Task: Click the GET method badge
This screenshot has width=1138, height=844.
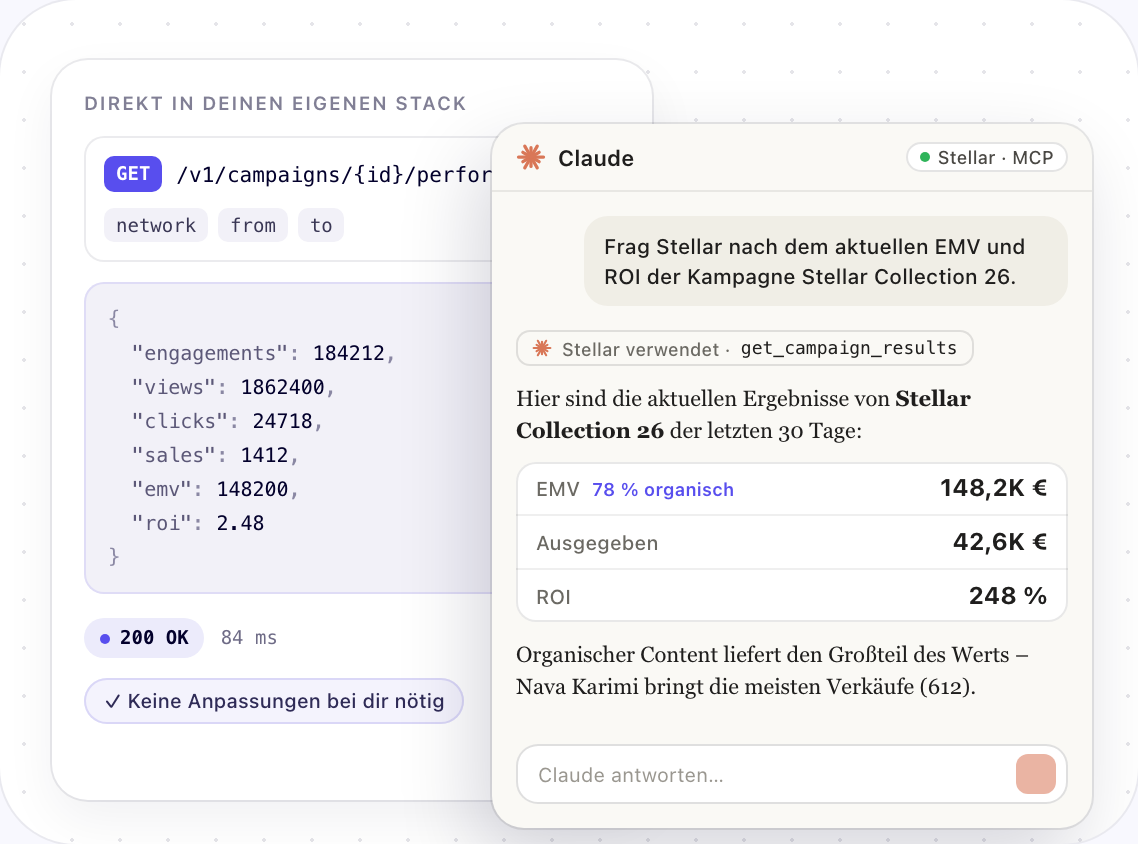Action: 133,174
